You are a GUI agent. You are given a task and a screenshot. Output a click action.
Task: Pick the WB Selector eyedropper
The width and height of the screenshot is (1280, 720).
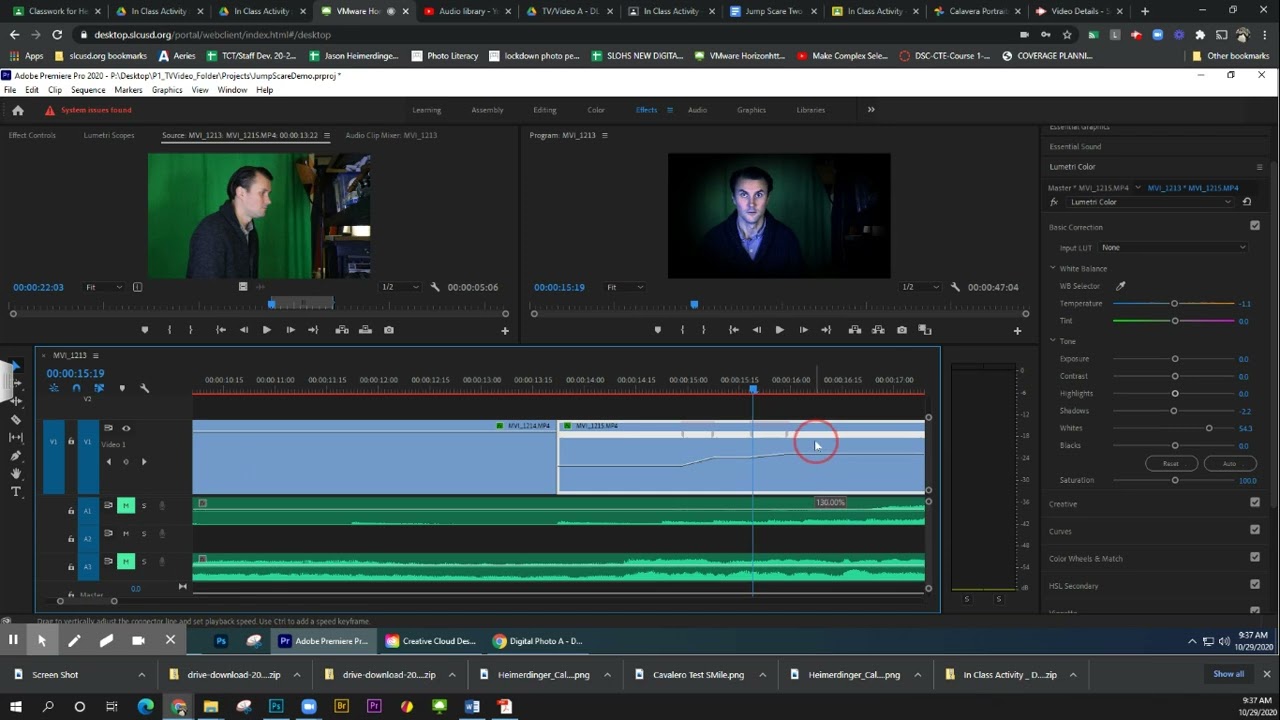coord(1120,286)
